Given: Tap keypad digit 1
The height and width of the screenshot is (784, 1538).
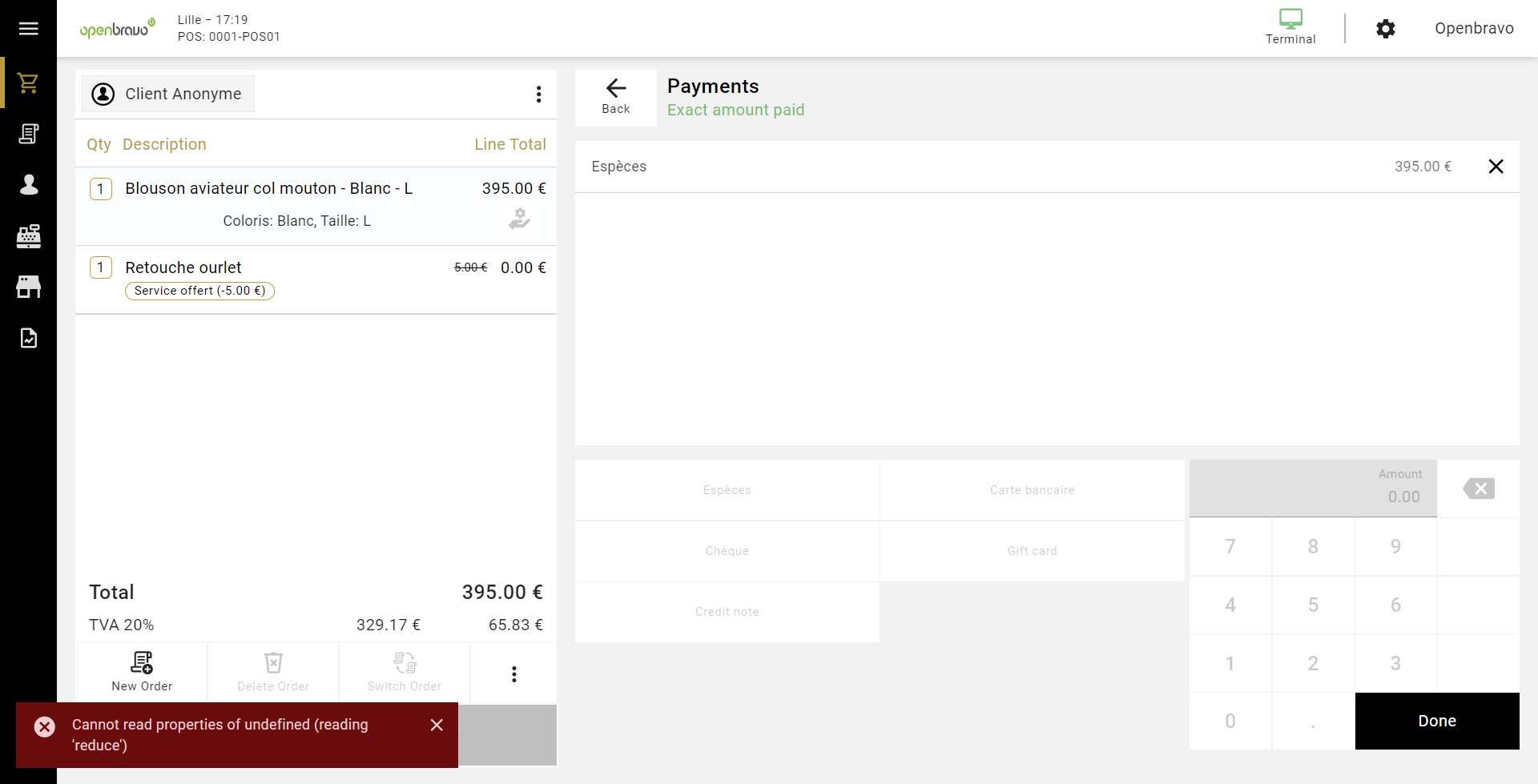Looking at the screenshot, I should pos(1230,663).
